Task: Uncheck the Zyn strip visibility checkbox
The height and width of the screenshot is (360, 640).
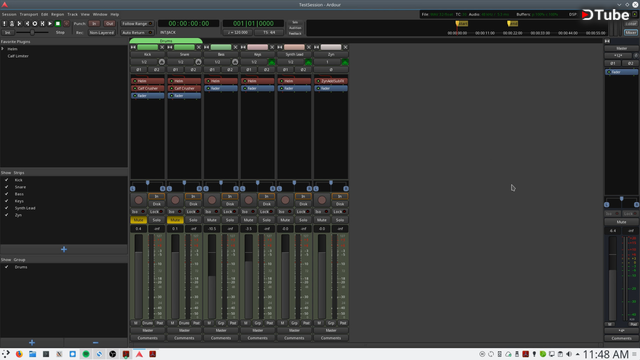Action: tap(7, 215)
